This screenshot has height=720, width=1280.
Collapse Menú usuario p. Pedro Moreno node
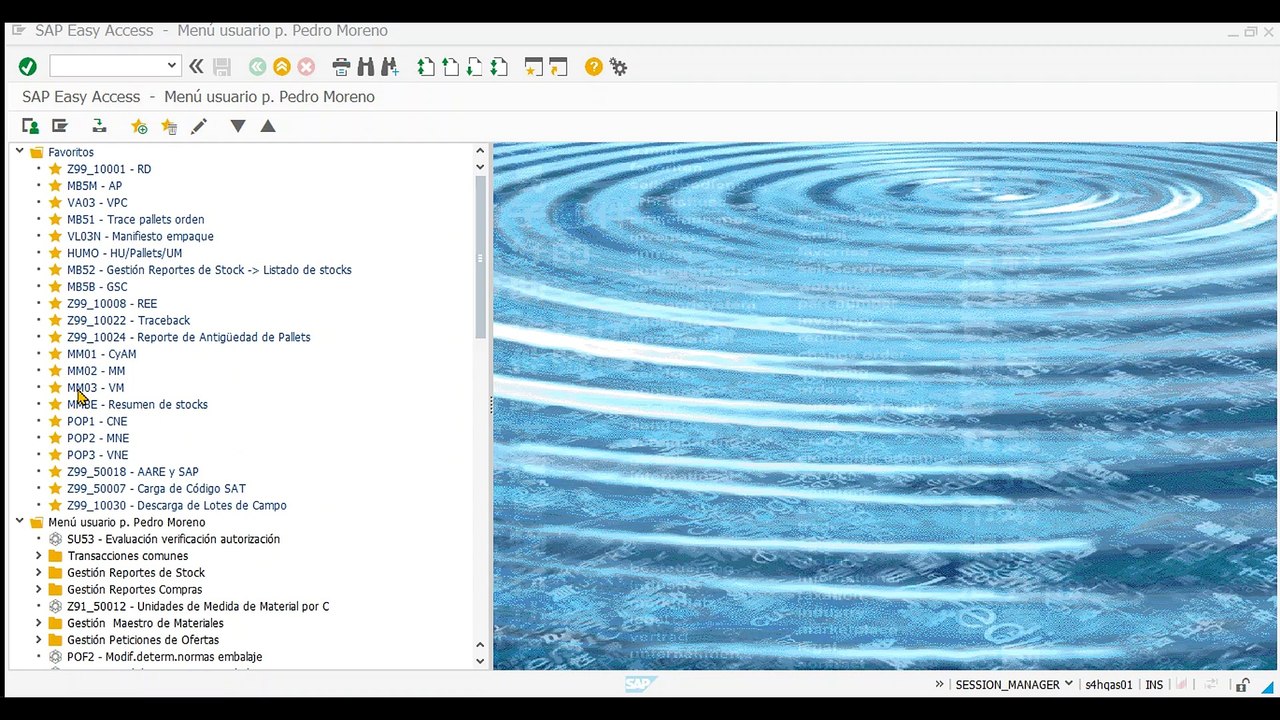point(19,521)
